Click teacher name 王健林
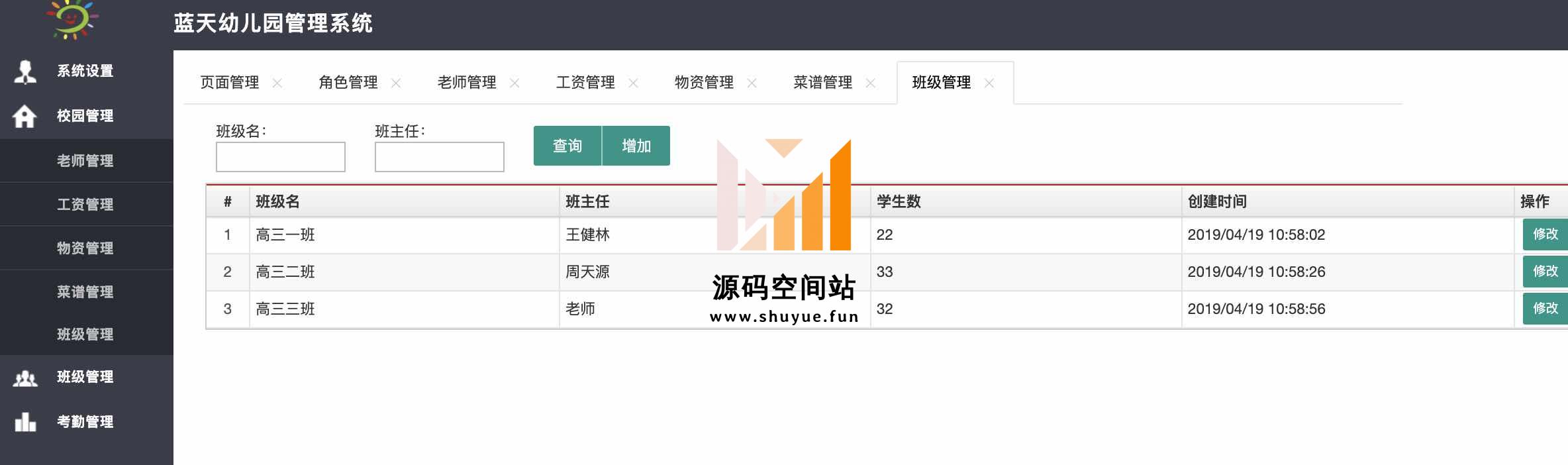 (x=587, y=235)
